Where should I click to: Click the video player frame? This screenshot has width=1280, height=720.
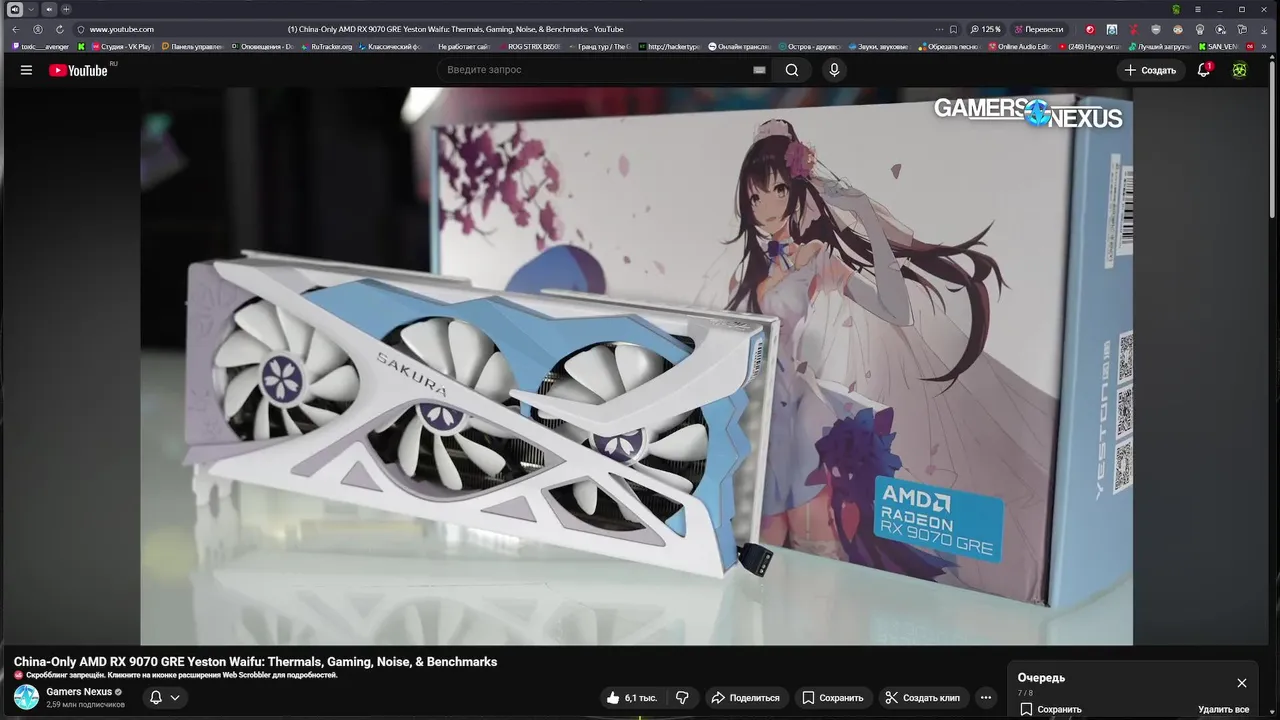click(x=636, y=366)
